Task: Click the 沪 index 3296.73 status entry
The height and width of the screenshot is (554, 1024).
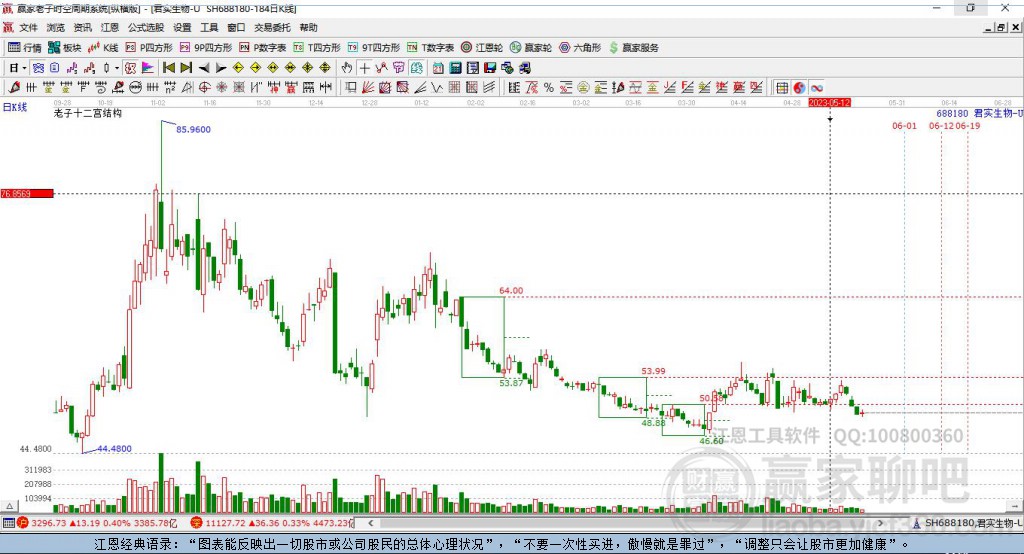Action: click(97, 523)
